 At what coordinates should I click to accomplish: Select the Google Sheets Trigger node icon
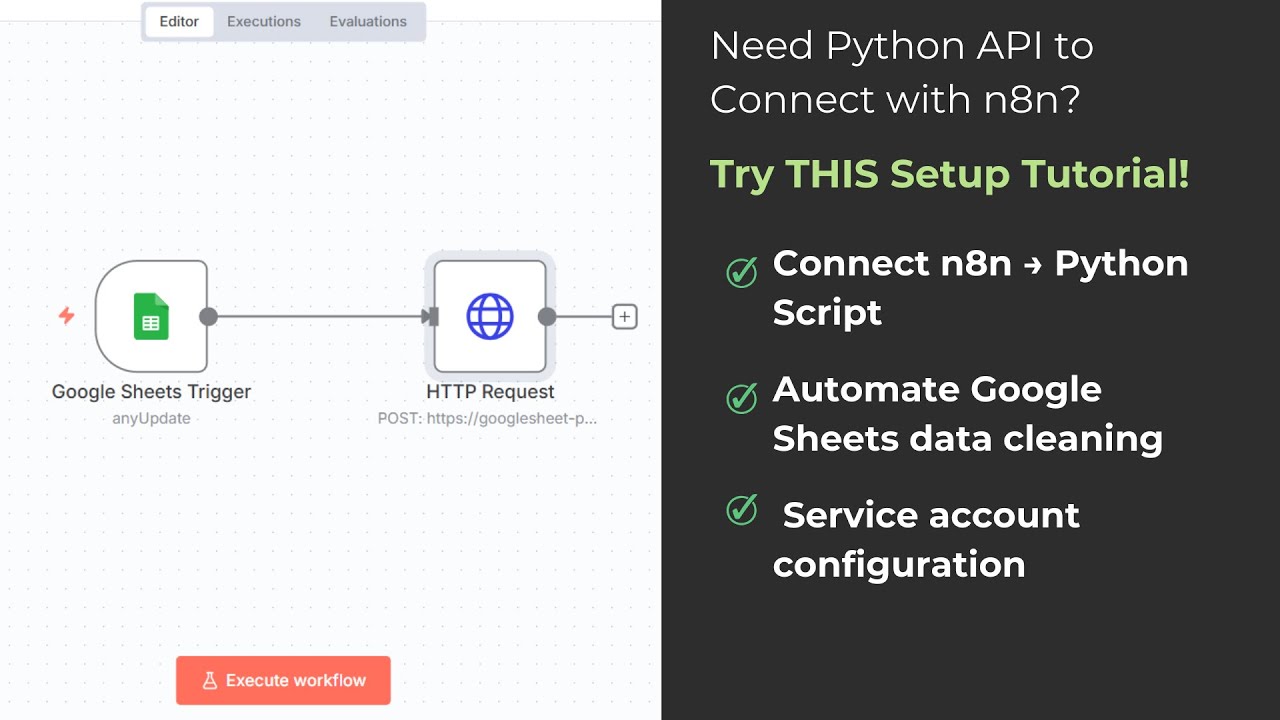click(x=152, y=316)
